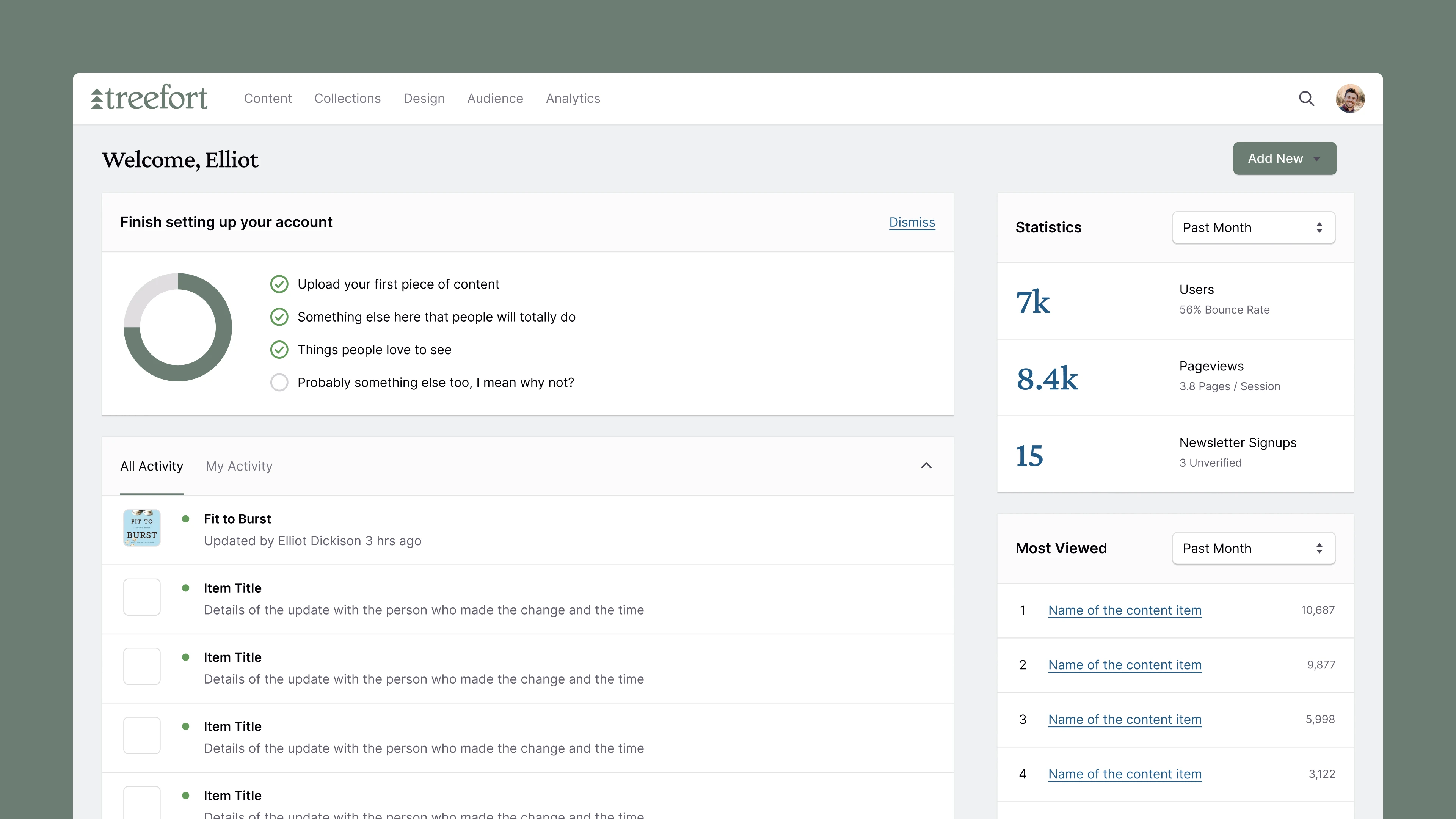Open the Add New dropdown button
This screenshot has height=819, width=1456.
pyautogui.click(x=1285, y=158)
